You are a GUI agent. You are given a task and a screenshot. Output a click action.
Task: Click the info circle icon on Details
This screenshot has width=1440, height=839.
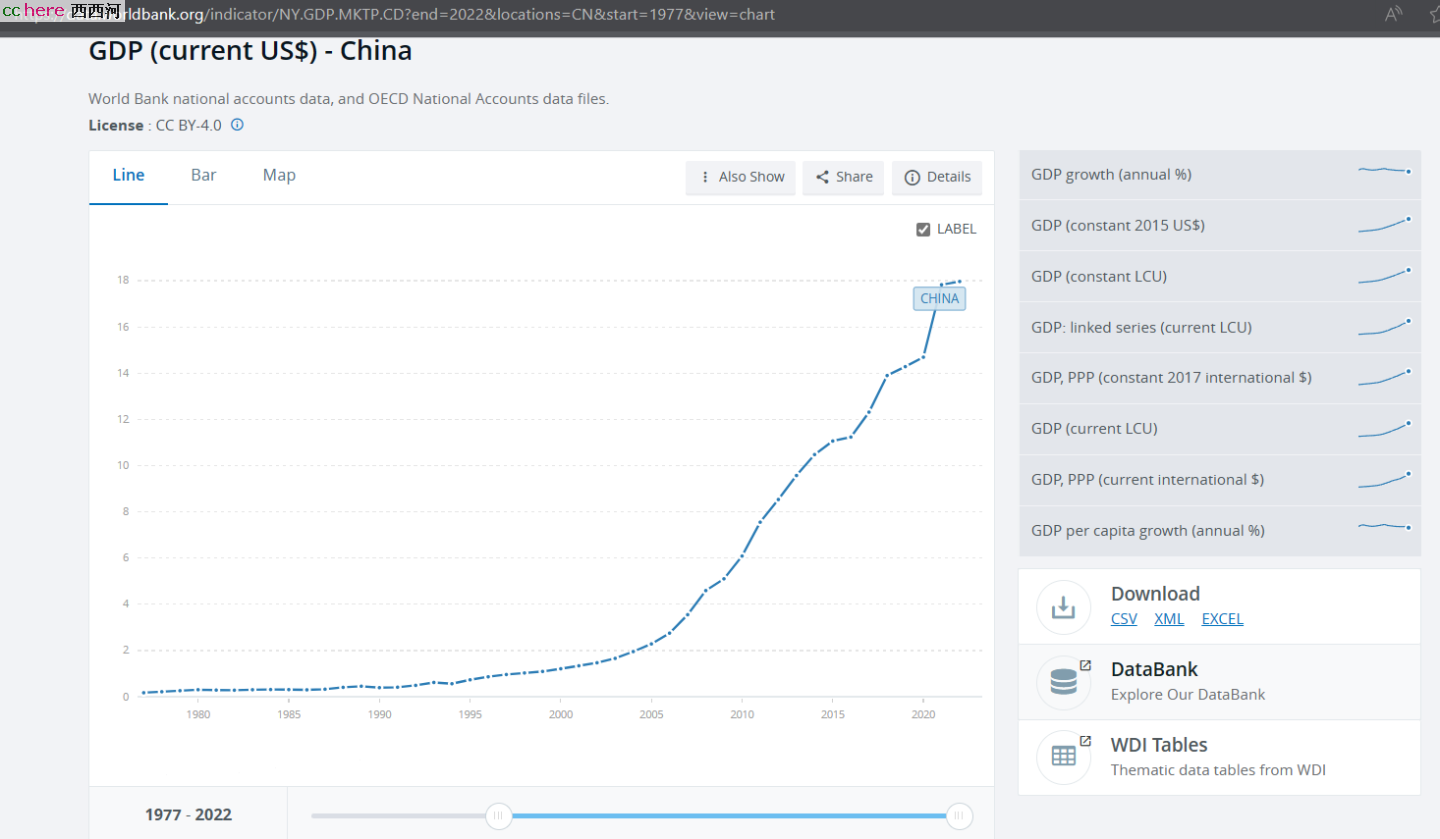coord(912,177)
